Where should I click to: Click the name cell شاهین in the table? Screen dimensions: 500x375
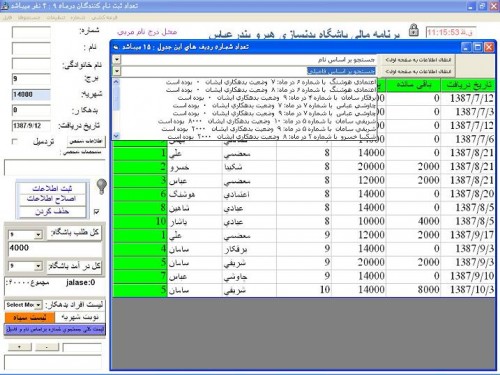pos(195,207)
